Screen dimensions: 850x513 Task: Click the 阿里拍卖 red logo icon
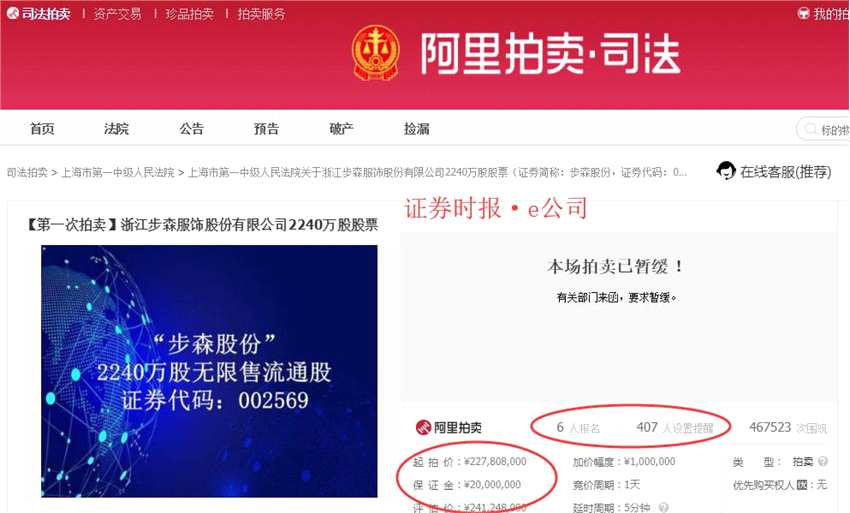423,427
